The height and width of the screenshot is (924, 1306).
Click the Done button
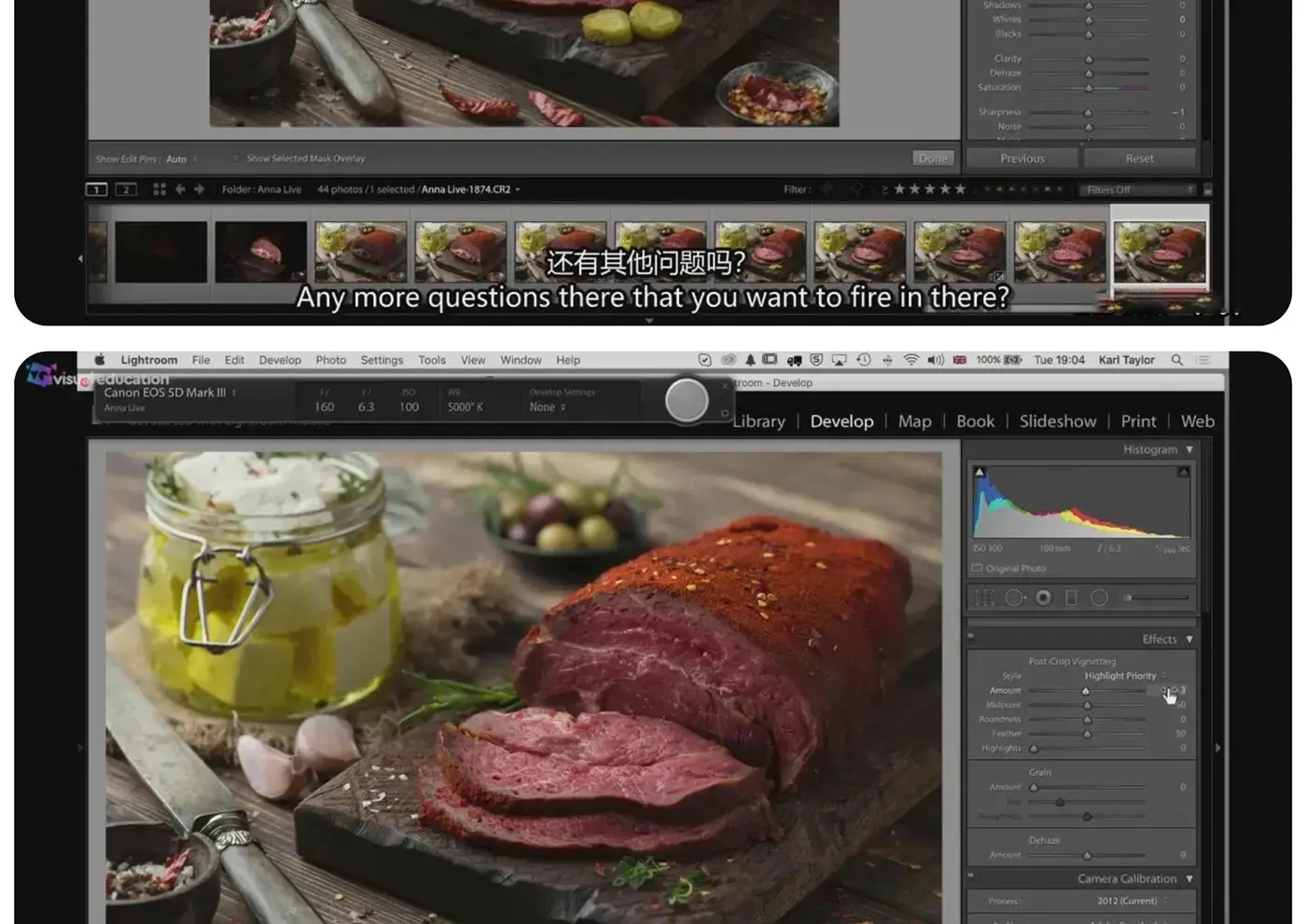(x=933, y=159)
